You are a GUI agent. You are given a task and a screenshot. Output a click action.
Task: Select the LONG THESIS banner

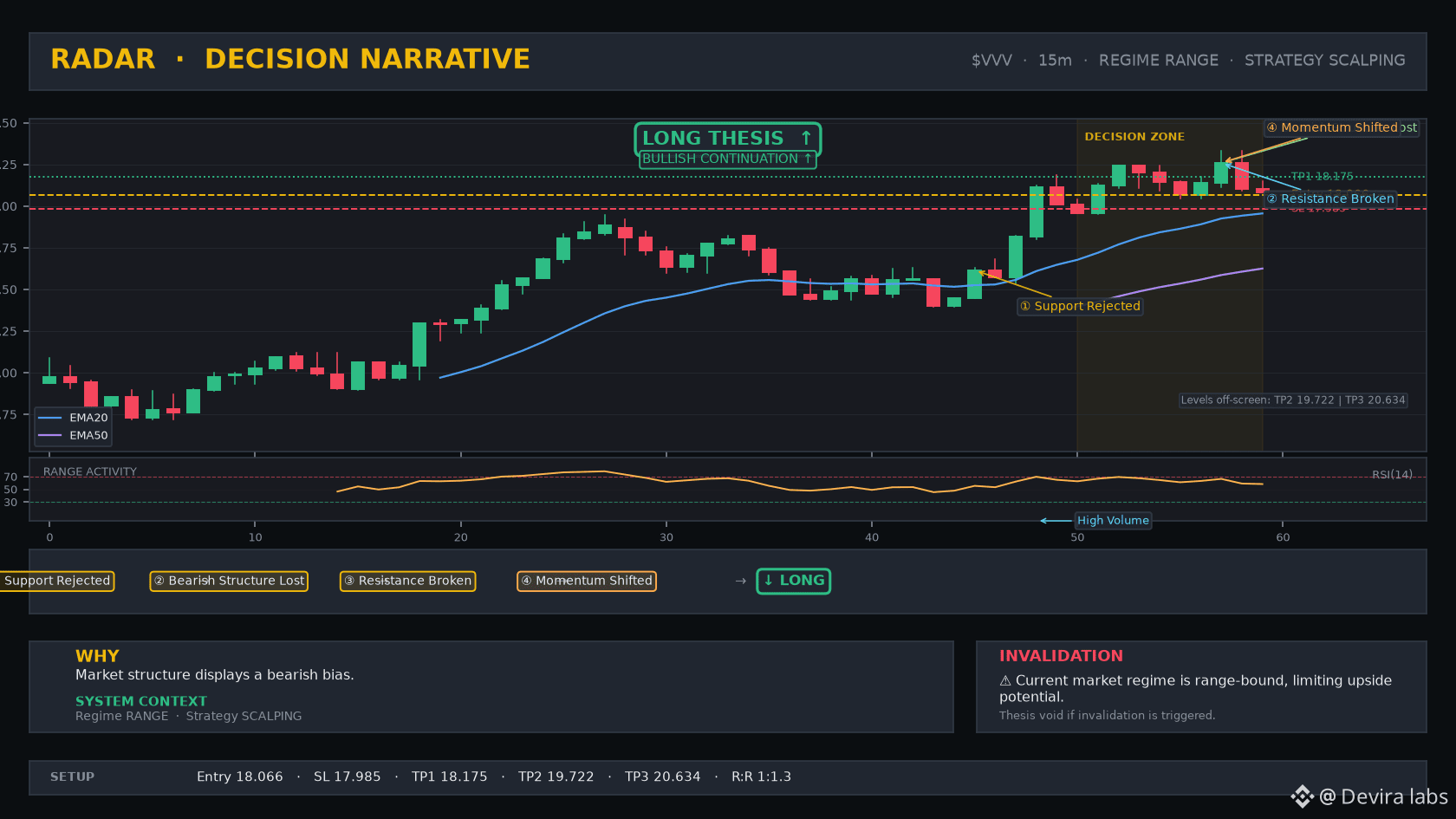(727, 138)
